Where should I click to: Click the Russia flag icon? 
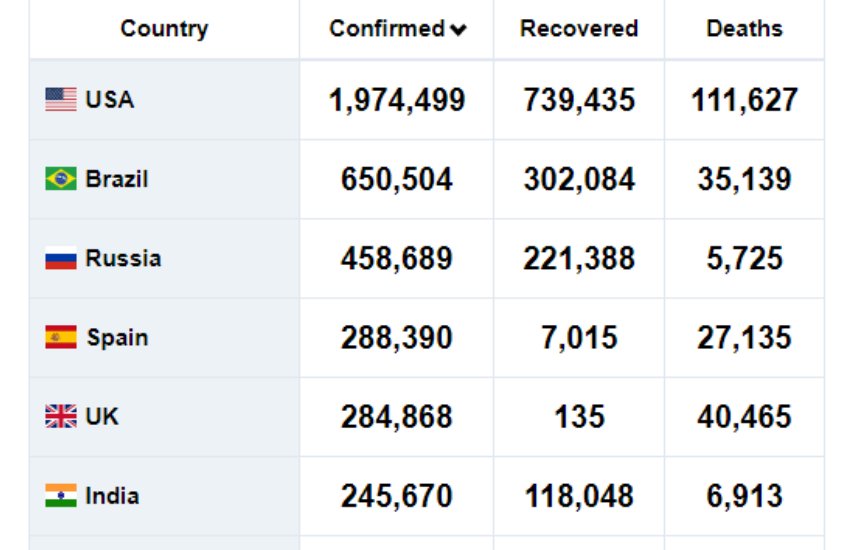61,258
